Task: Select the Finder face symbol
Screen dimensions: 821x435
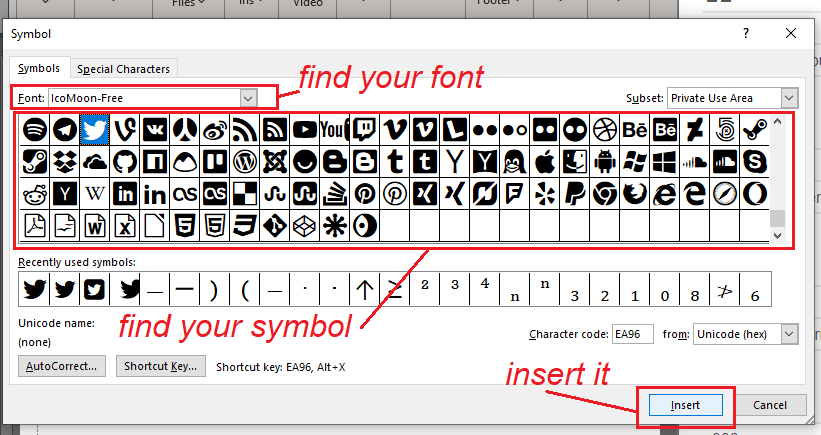Action: (575, 162)
